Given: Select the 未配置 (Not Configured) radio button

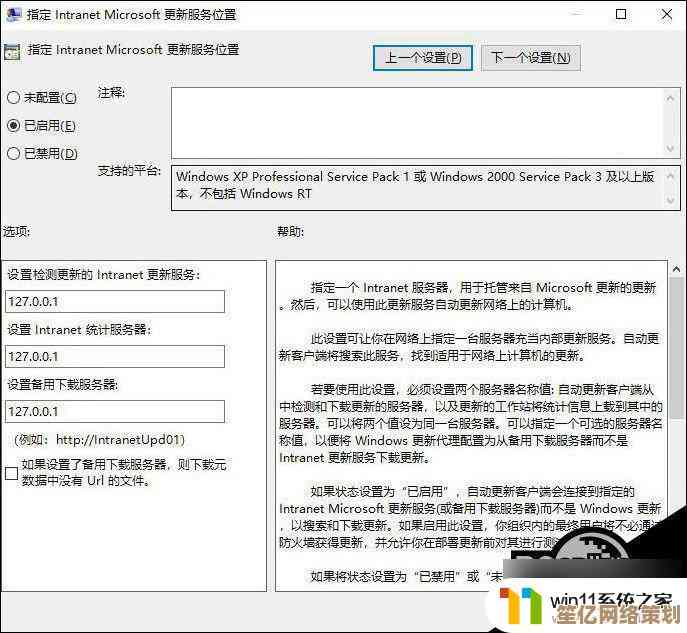Looking at the screenshot, I should [x=13, y=97].
